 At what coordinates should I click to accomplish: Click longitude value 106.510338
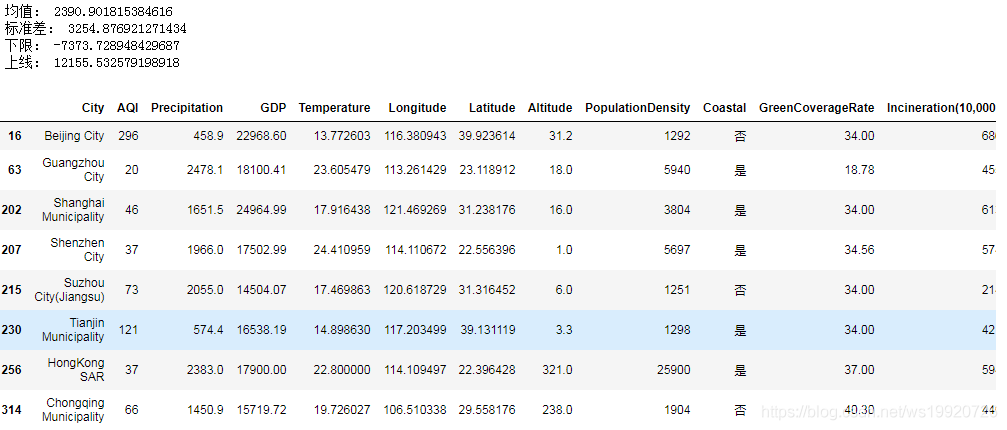click(415, 409)
